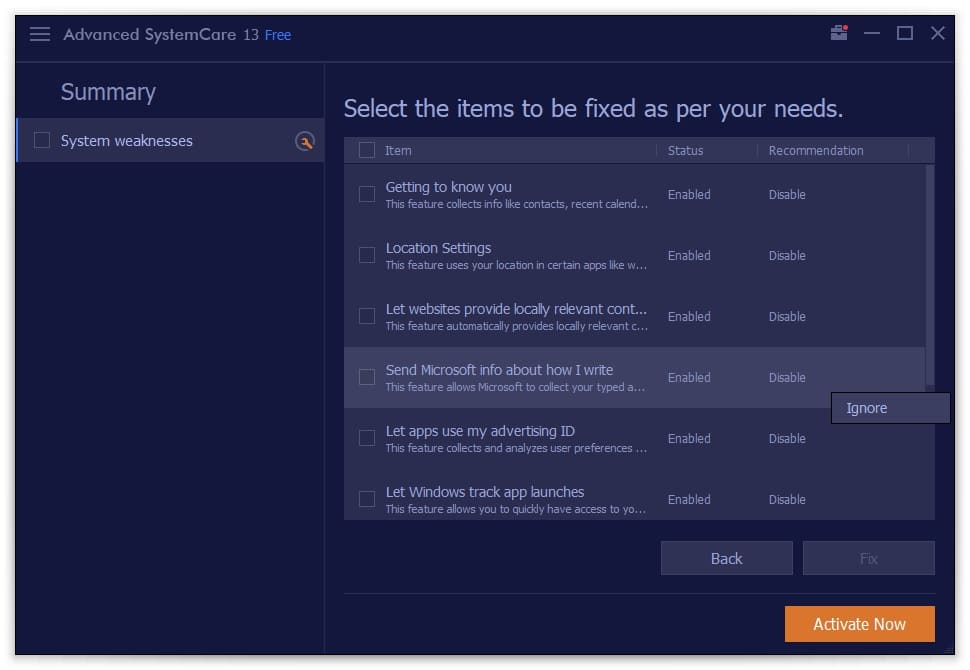Click Disable recommendation for Send Microsoft info row
Screen dimensions: 970x670
click(787, 377)
